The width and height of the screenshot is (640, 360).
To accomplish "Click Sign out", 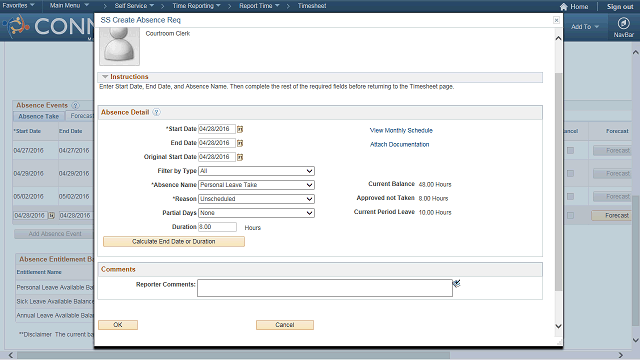I will pyautogui.click(x=620, y=7).
